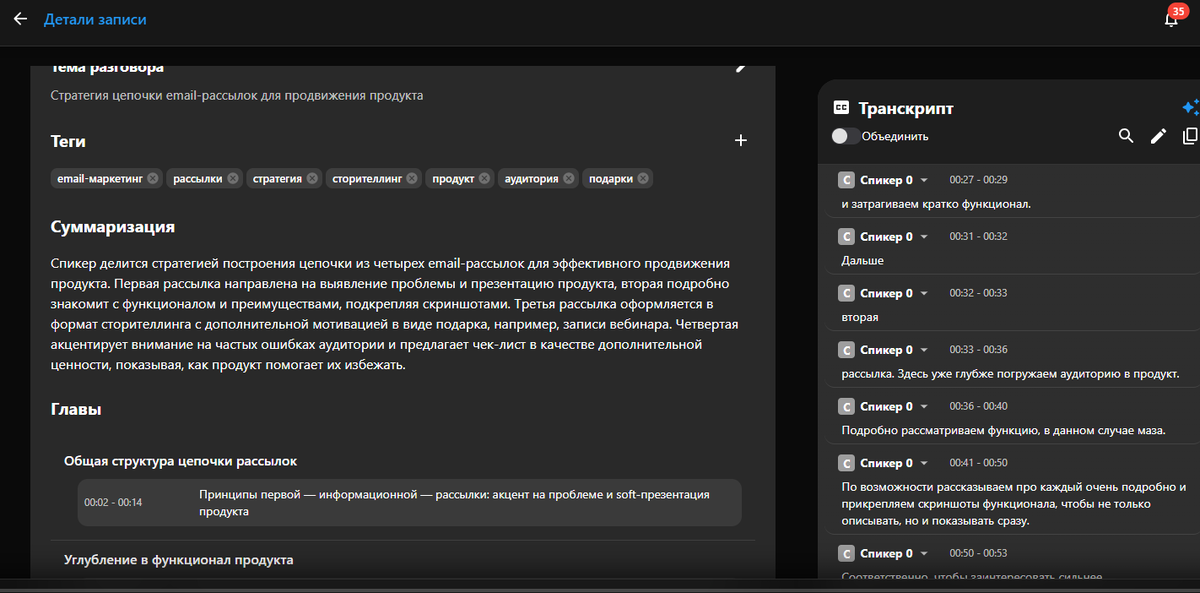Click the Детали записи header link
1200x593 pixels.
95,19
